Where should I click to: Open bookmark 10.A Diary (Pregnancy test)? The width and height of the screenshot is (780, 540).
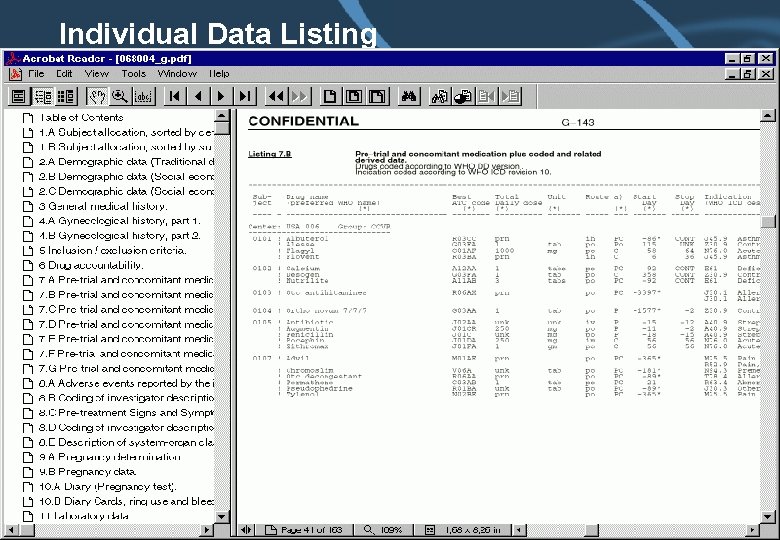click(x=107, y=486)
